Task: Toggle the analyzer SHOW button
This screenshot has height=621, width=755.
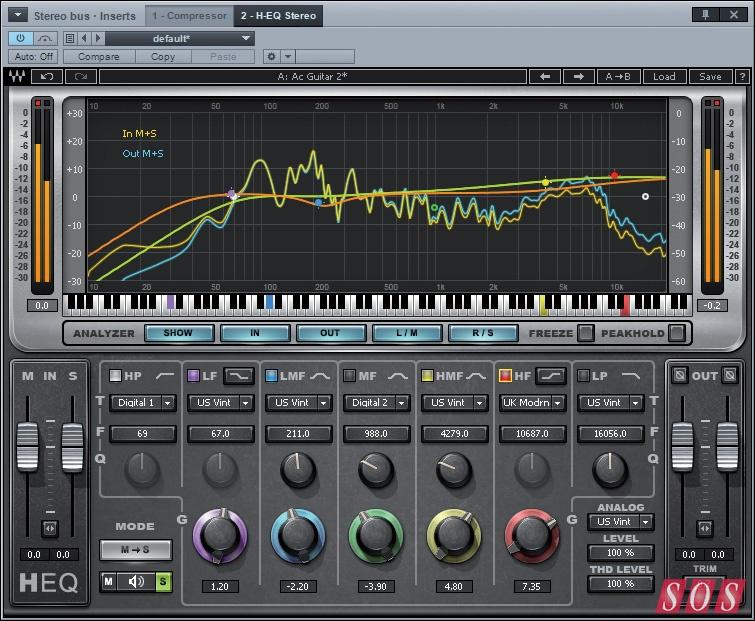Action: click(179, 333)
